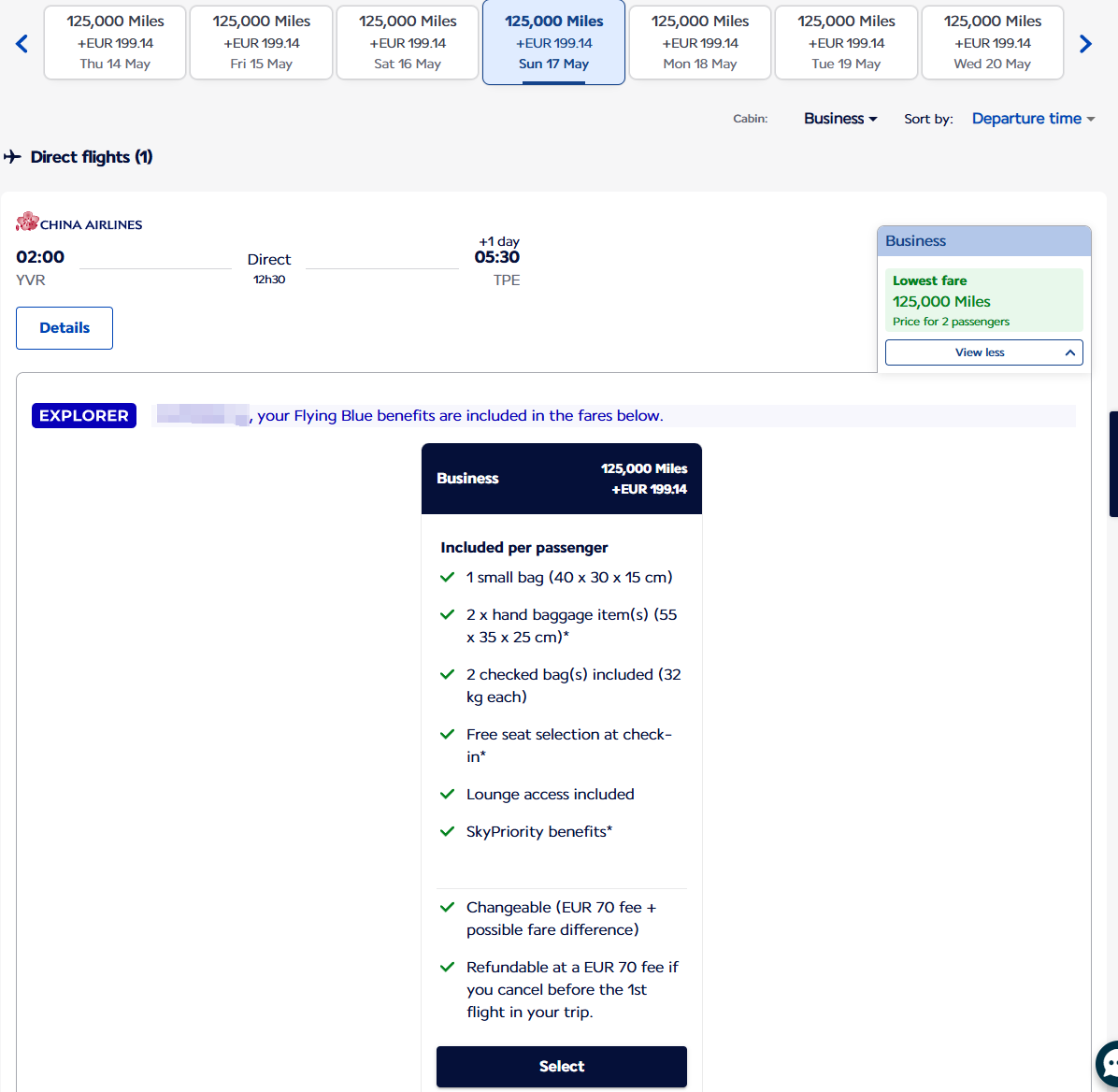Click the Business column header in fare panel
1118x1092 pixels.
(x=984, y=241)
